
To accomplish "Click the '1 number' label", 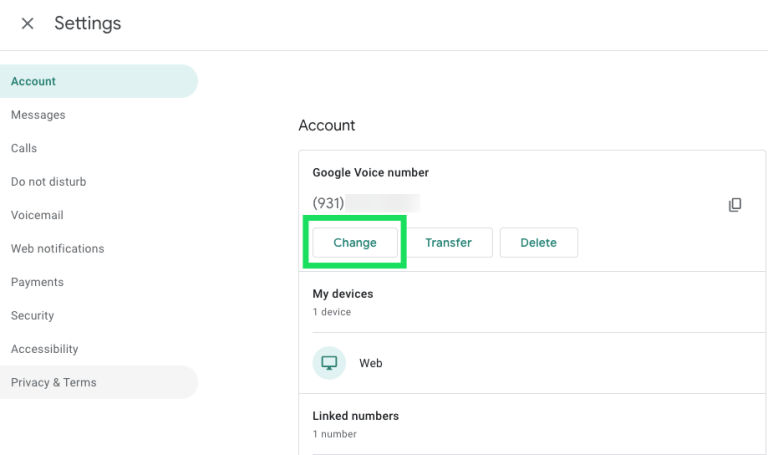I will click(x=335, y=434).
